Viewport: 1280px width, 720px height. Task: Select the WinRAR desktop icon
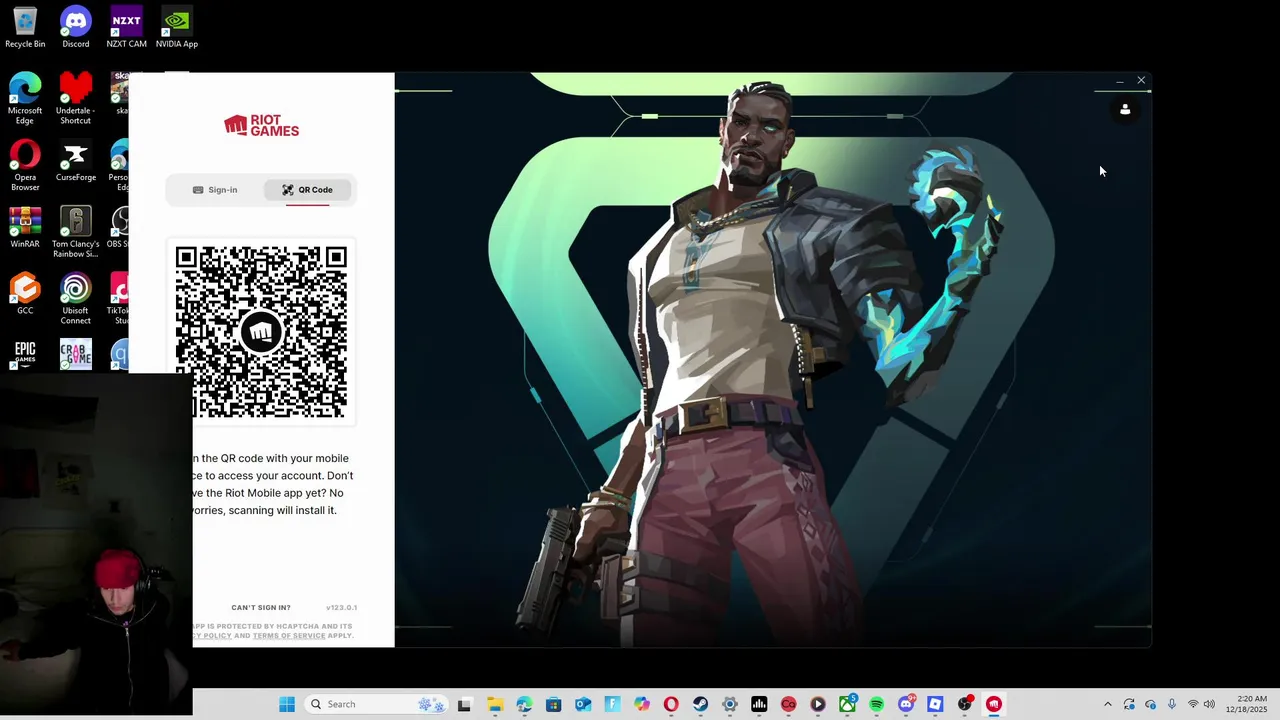pyautogui.click(x=25, y=228)
